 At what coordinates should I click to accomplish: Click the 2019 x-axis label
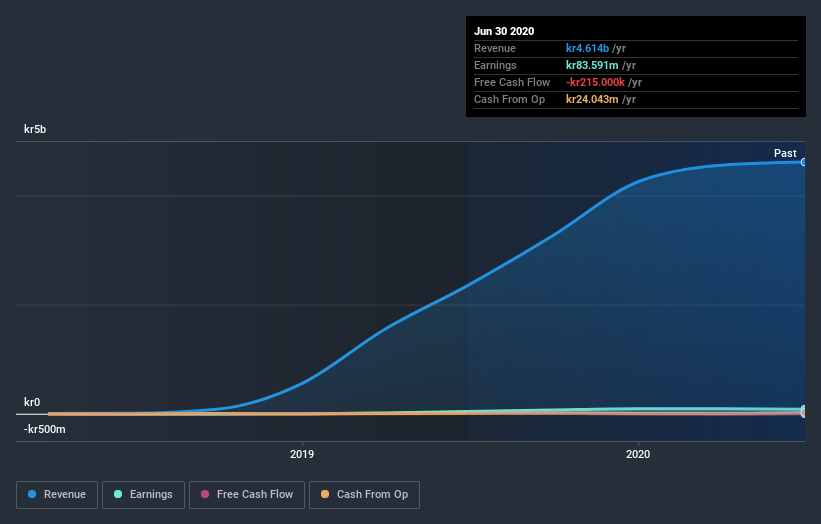pyautogui.click(x=302, y=454)
